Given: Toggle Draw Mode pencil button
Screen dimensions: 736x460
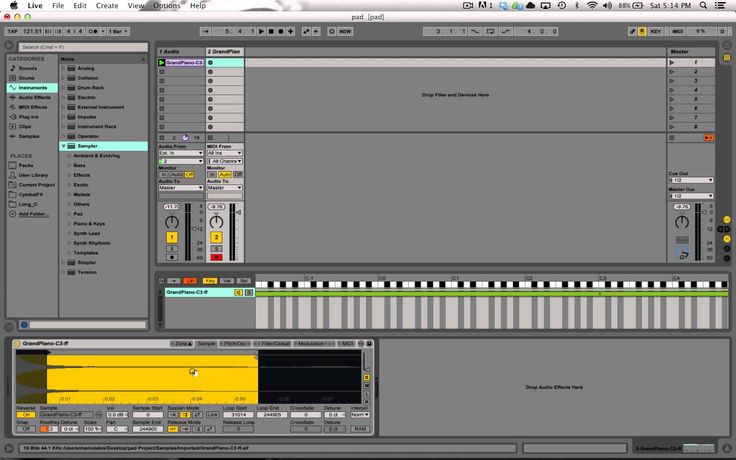Looking at the screenshot, I should pos(632,31).
